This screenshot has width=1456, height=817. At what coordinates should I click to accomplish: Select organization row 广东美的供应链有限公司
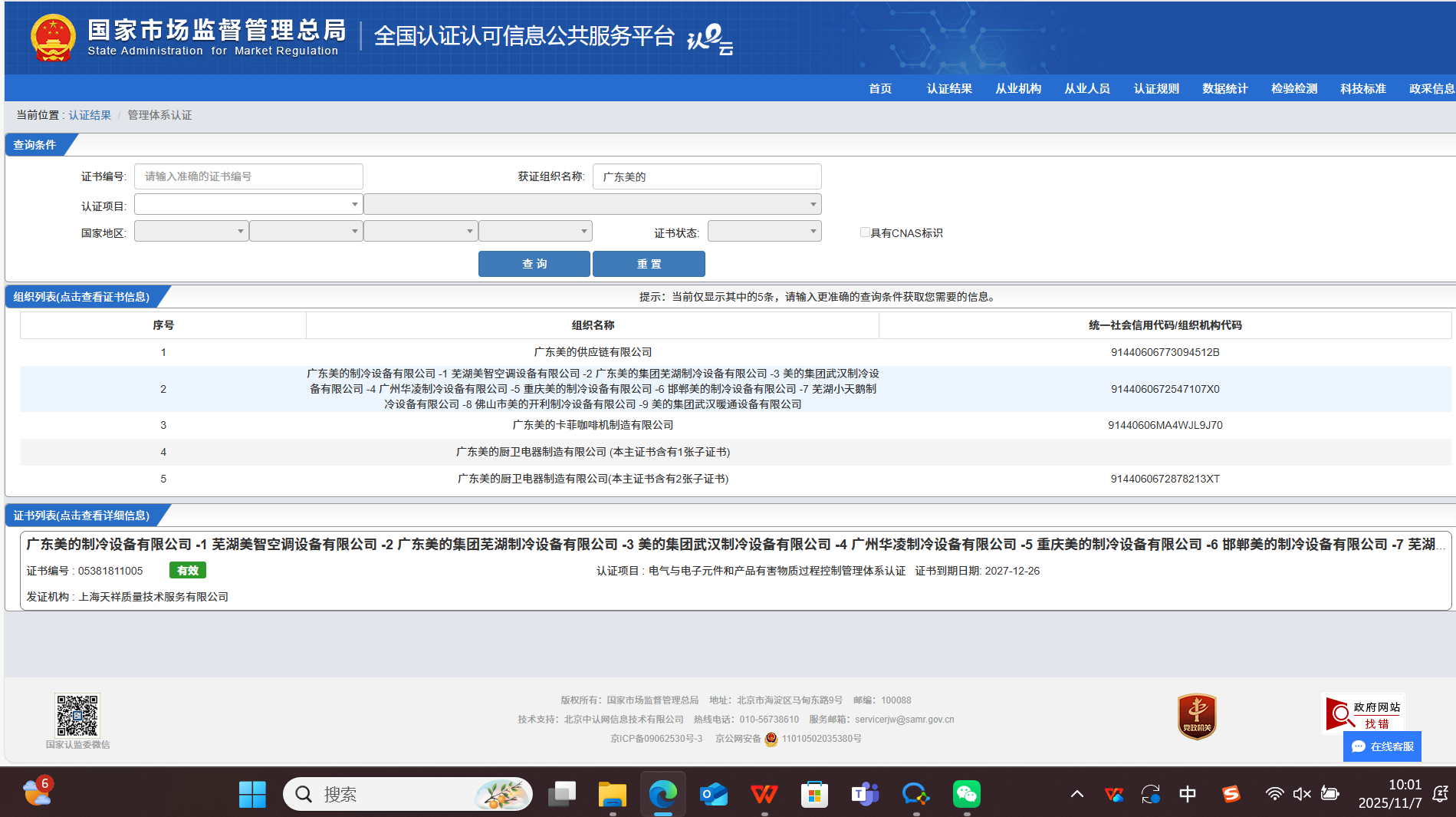point(593,352)
